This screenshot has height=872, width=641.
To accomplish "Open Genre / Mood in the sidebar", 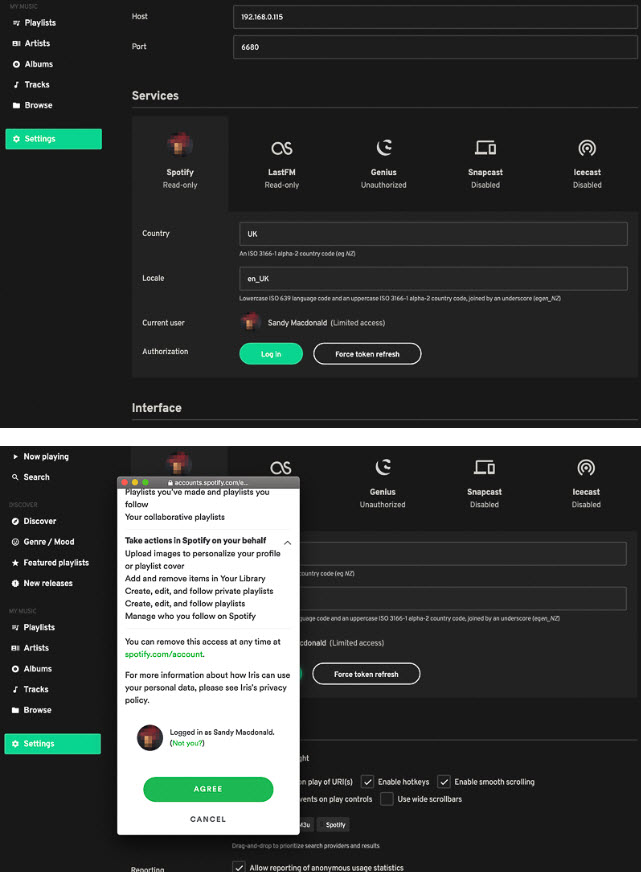I will 48,542.
